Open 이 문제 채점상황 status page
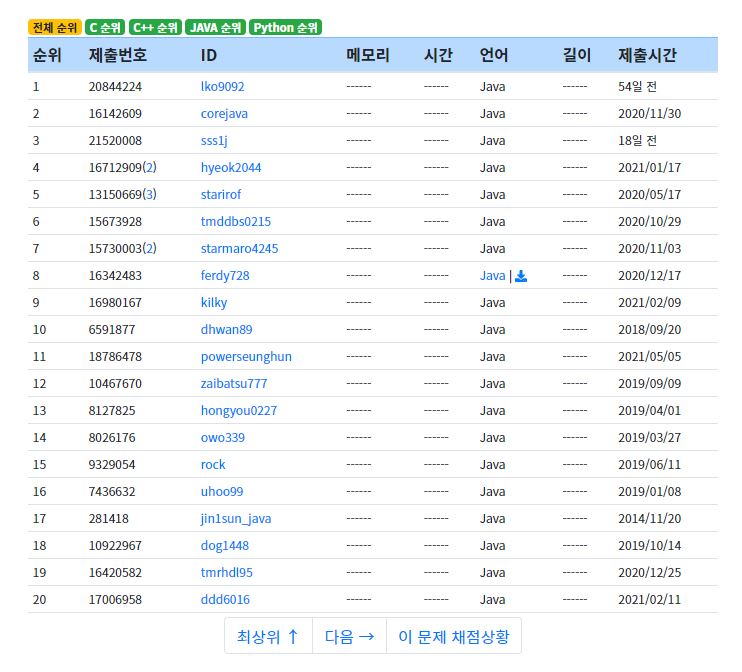Viewport: 742px width, 672px height. click(x=454, y=637)
